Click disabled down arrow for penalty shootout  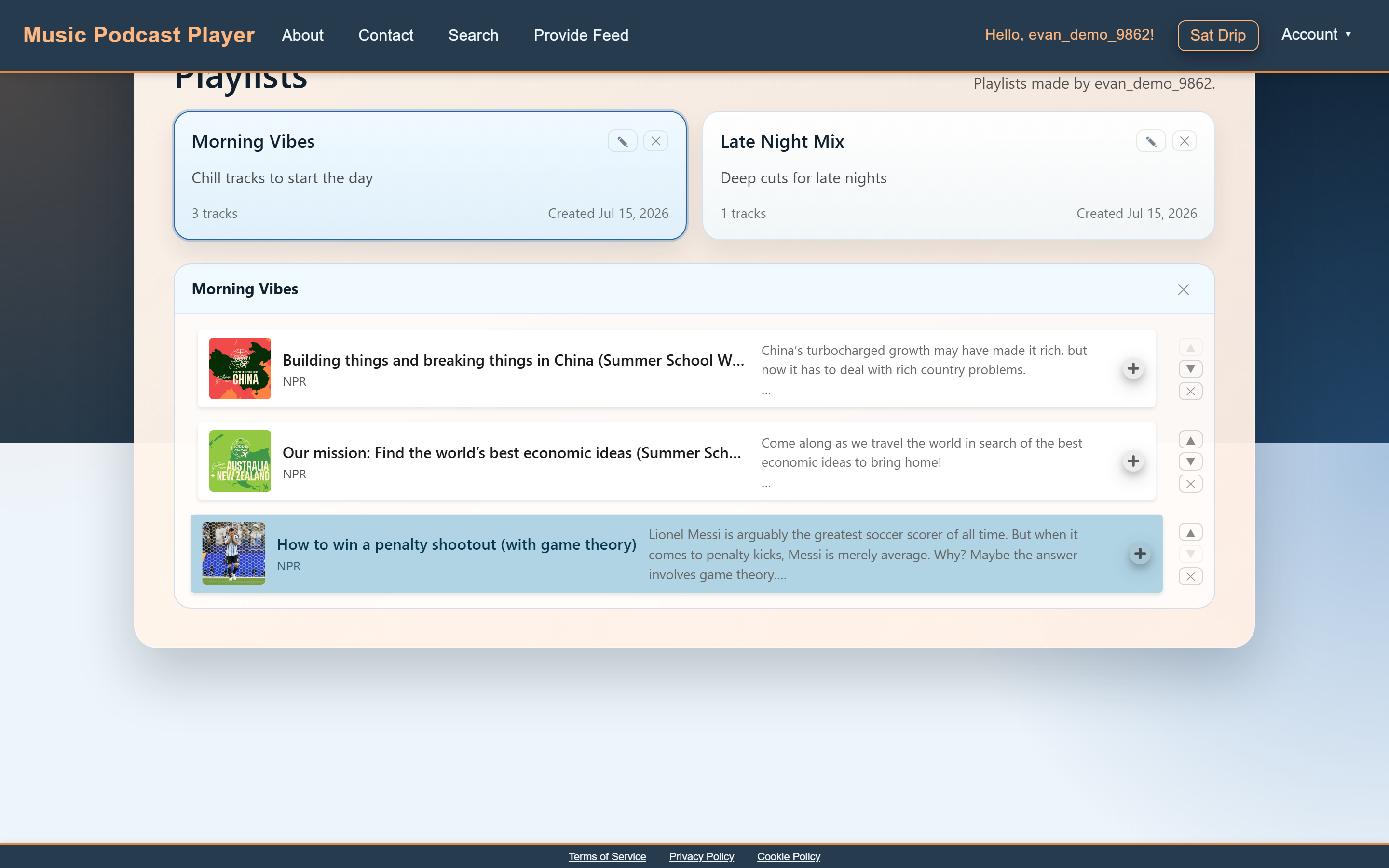[1190, 554]
